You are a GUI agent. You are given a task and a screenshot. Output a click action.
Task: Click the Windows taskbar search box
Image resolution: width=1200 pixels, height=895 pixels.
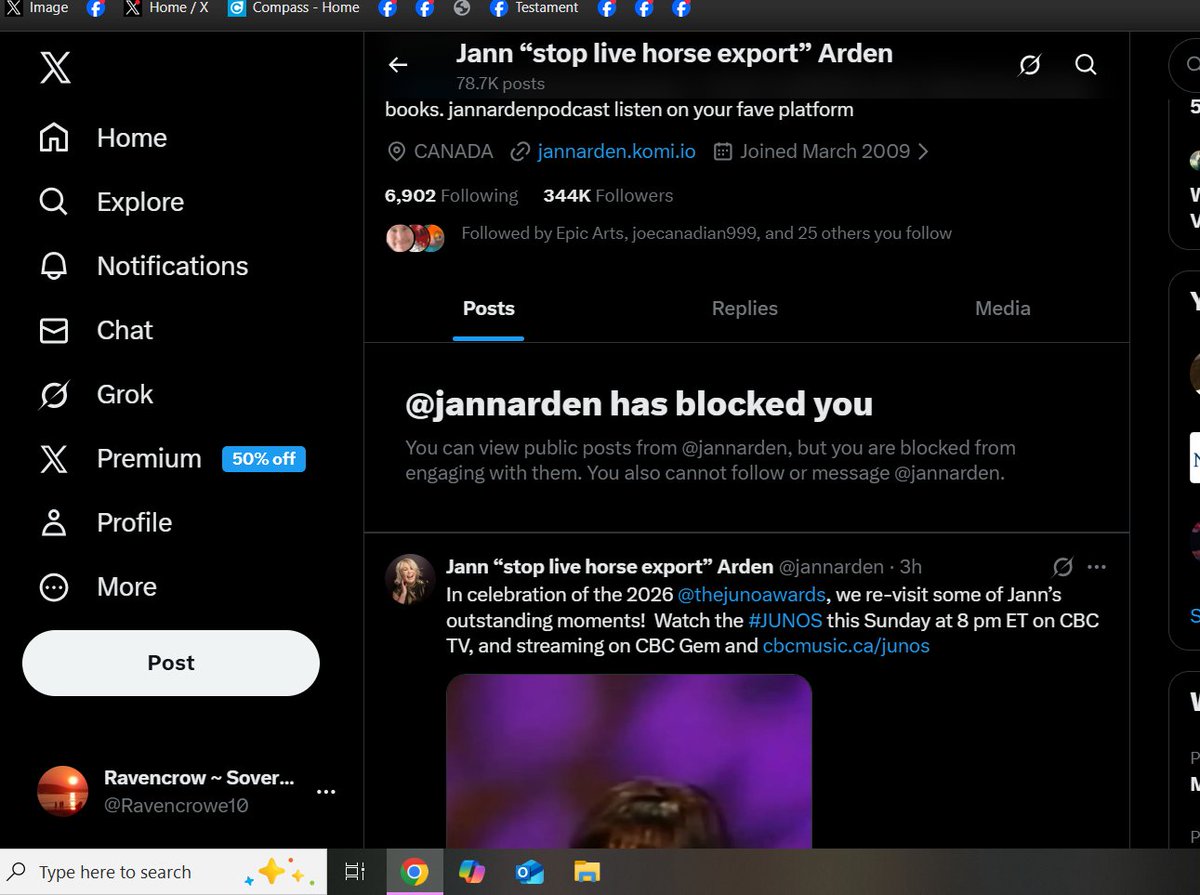pyautogui.click(x=163, y=872)
